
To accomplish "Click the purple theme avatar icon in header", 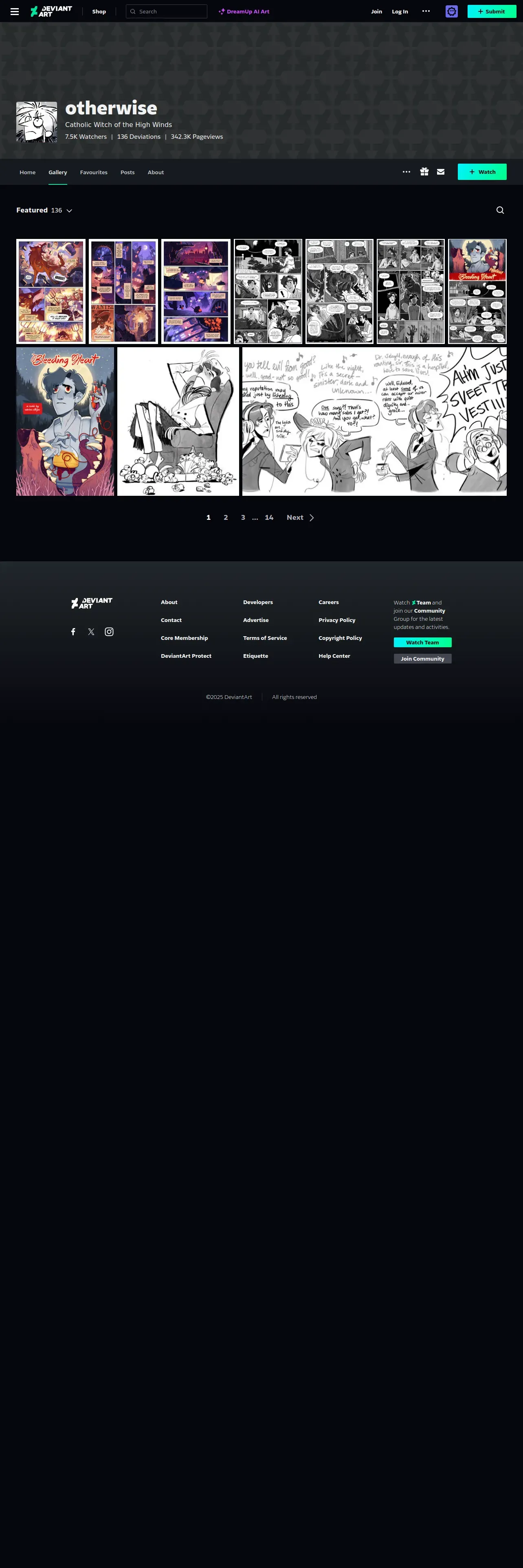I will pos(452,11).
